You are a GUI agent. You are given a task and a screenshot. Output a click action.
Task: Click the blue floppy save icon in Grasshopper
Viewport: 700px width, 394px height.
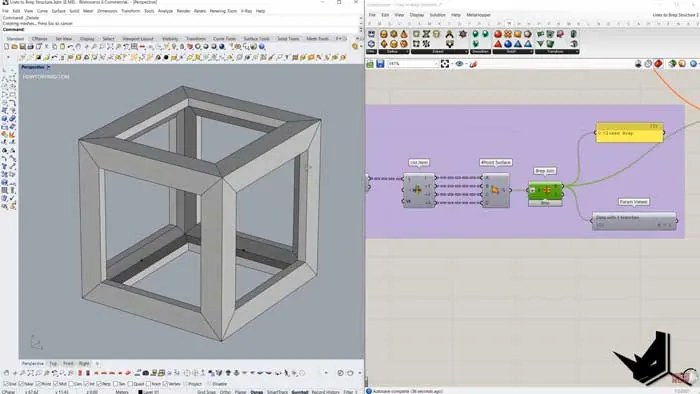pos(380,64)
